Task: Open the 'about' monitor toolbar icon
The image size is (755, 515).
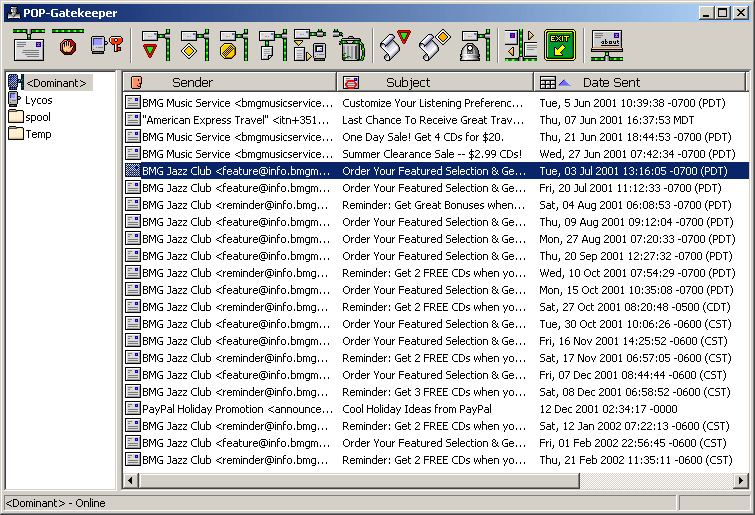Action: tap(607, 45)
